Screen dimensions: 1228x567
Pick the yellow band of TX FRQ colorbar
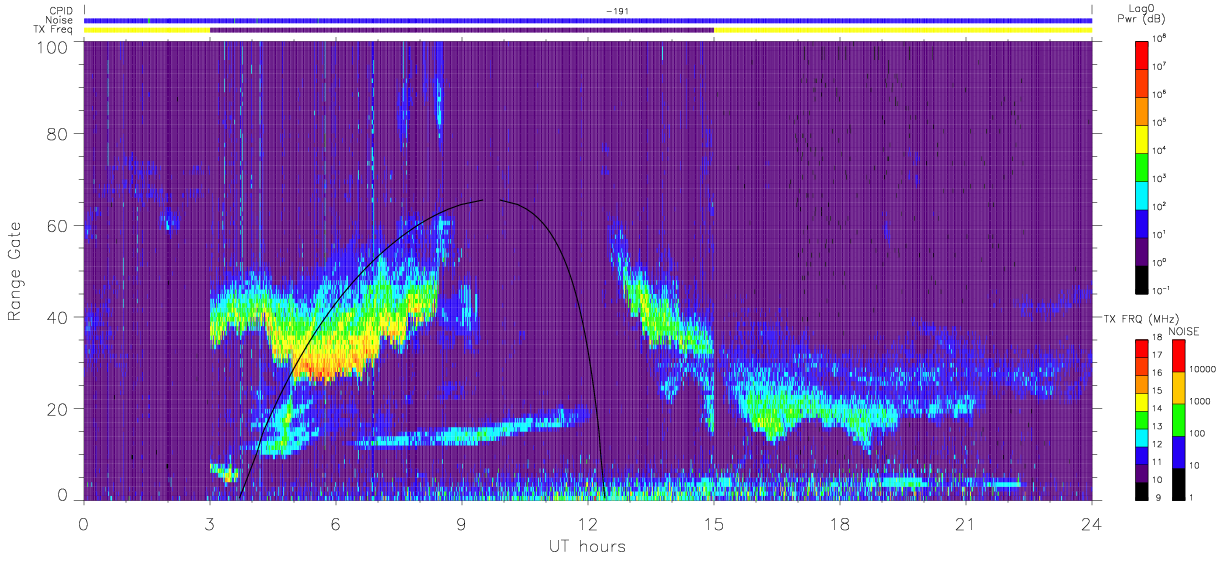click(1142, 401)
